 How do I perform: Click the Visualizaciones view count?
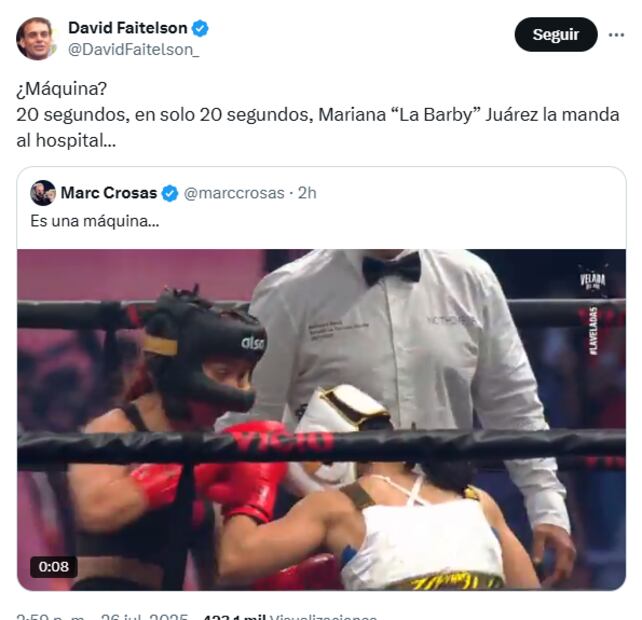[290, 616]
